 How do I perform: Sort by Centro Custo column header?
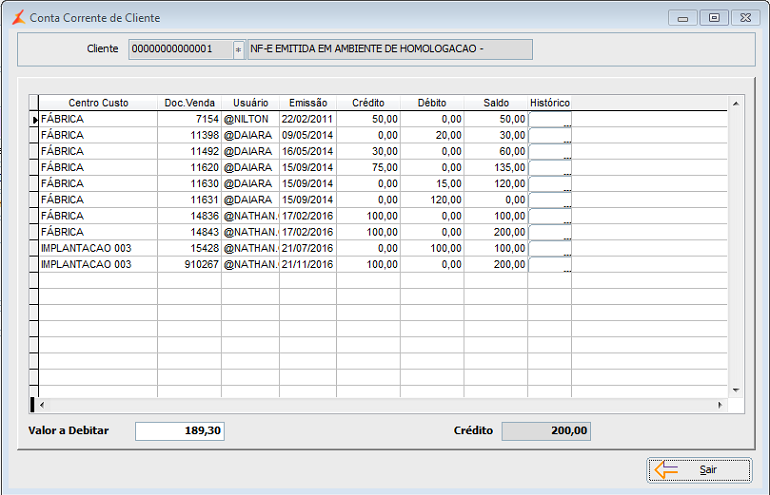pos(98,103)
